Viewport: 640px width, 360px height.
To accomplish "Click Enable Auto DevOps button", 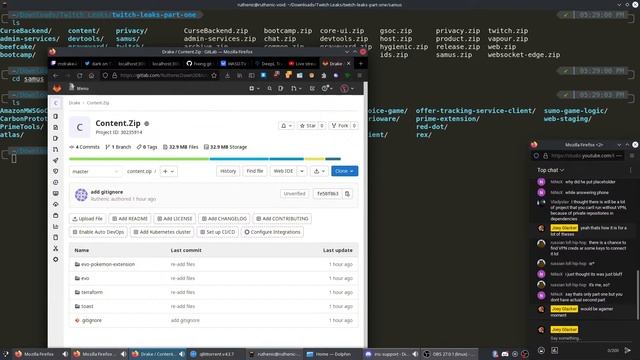I will (98, 232).
